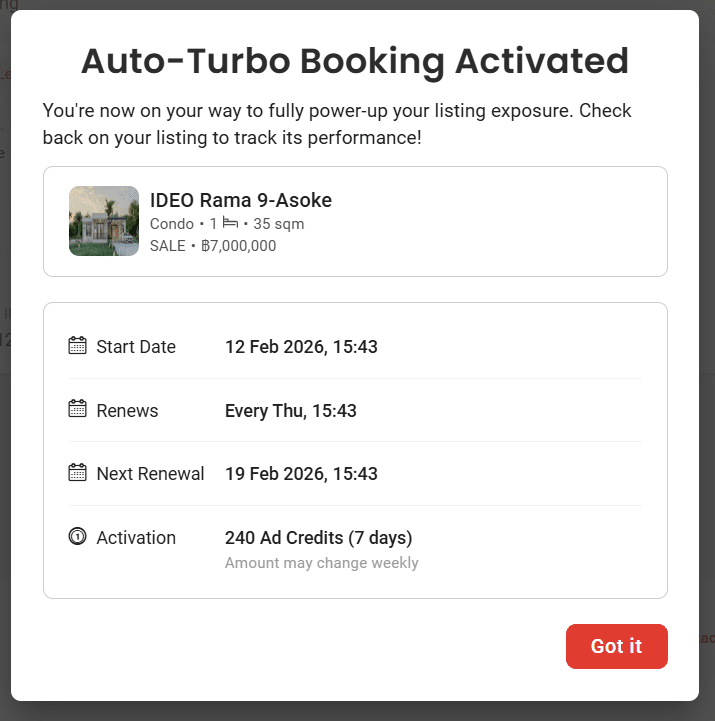
Task: Select the IDEO Rama 9-Asoke listing title
Action: point(240,200)
